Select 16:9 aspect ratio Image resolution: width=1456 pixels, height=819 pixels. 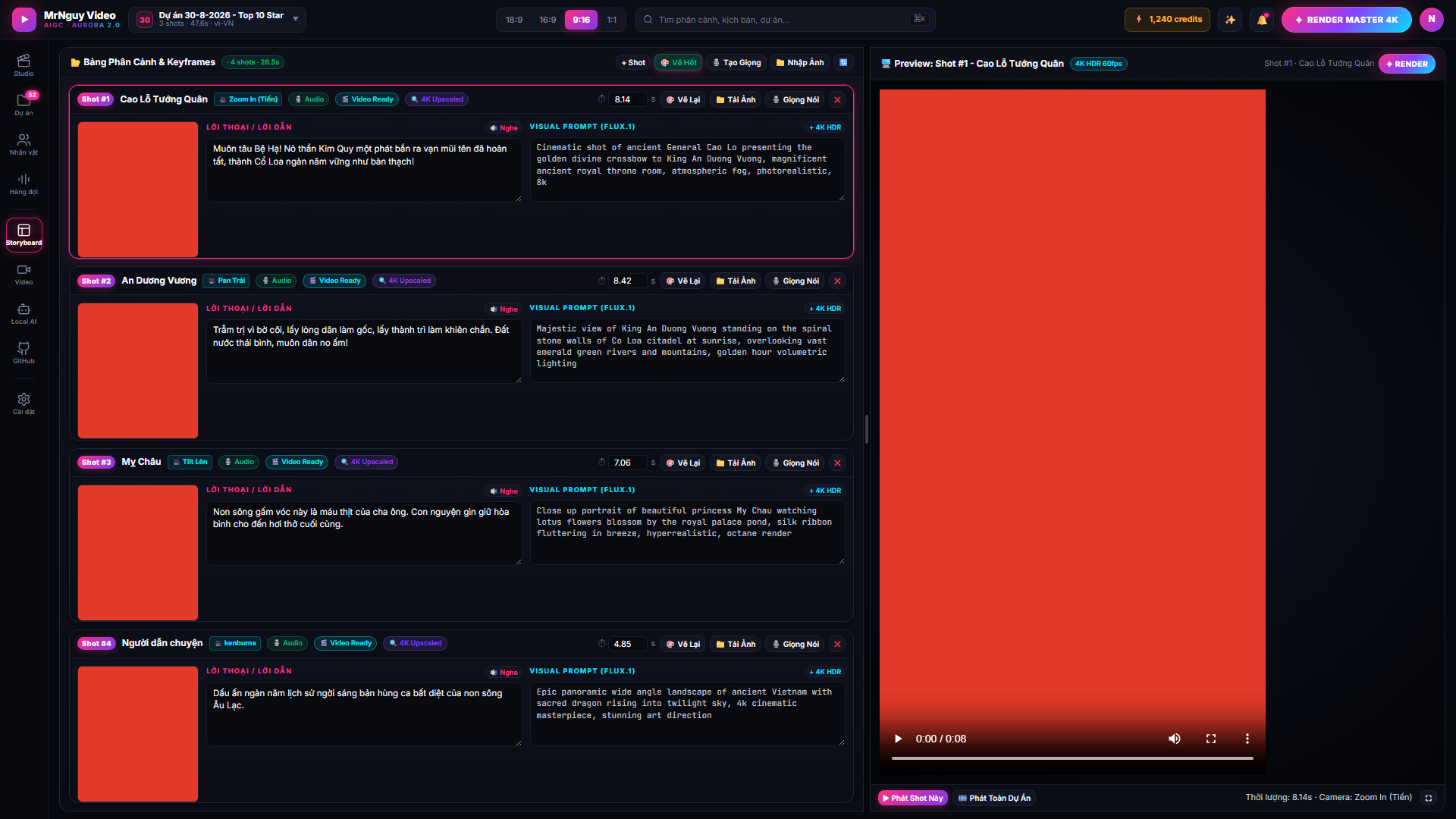point(548,20)
